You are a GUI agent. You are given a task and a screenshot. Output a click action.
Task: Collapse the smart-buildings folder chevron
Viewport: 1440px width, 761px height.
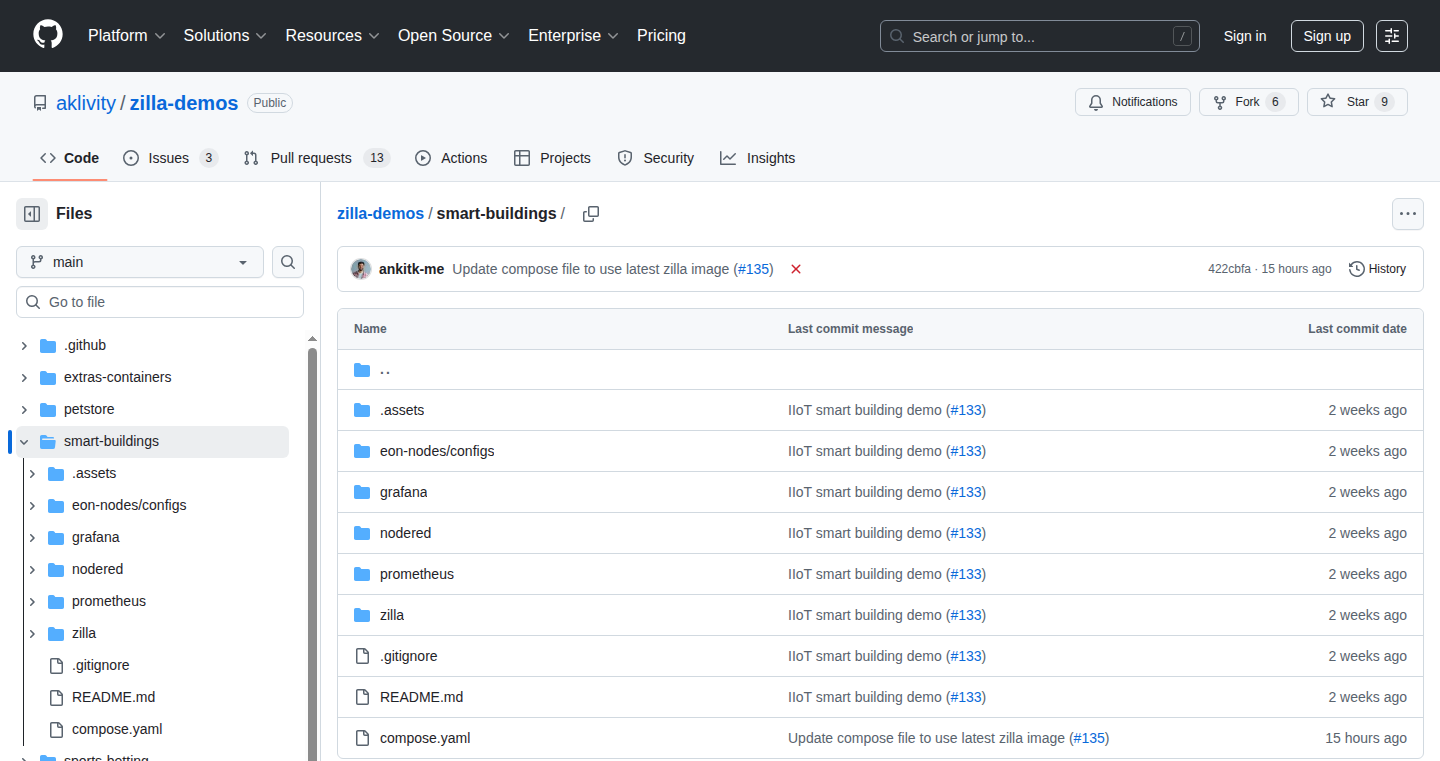(x=24, y=441)
